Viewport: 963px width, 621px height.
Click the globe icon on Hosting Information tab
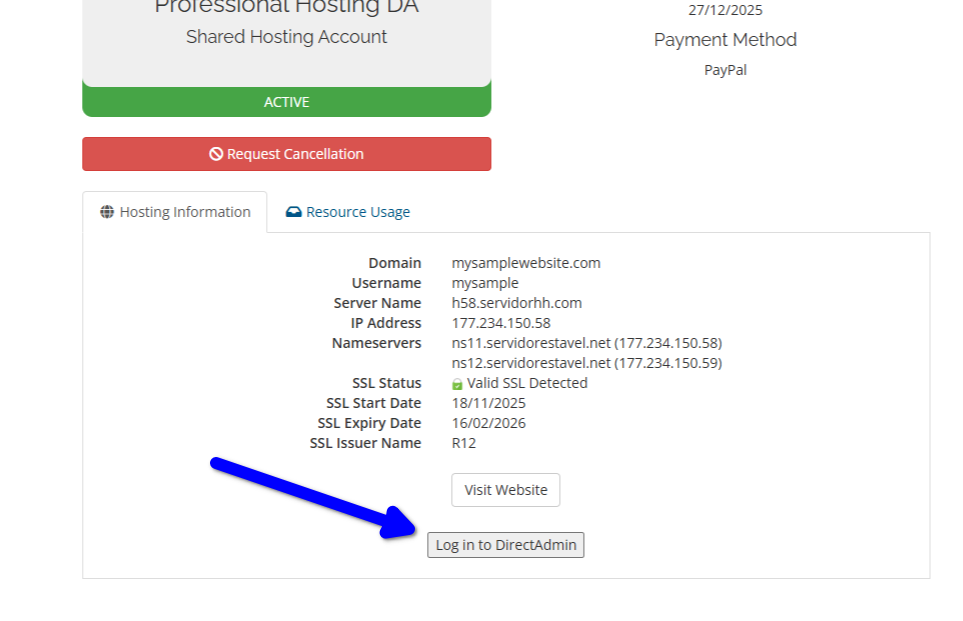click(108, 211)
